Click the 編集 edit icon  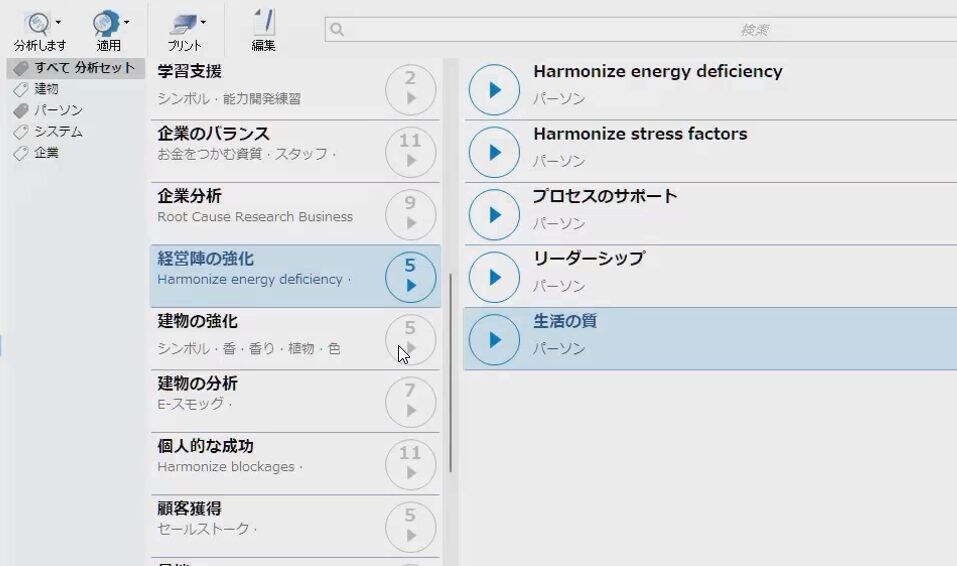tap(264, 23)
